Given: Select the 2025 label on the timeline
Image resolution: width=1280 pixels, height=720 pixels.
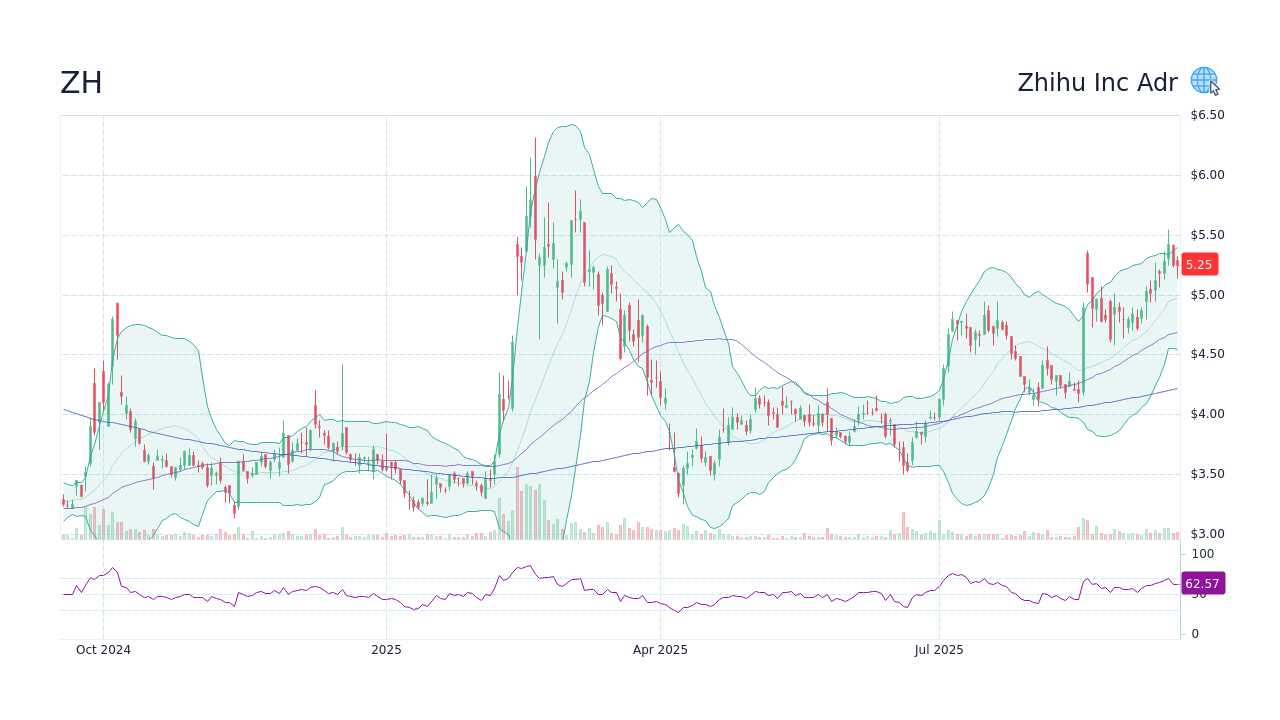Looking at the screenshot, I should 386,649.
